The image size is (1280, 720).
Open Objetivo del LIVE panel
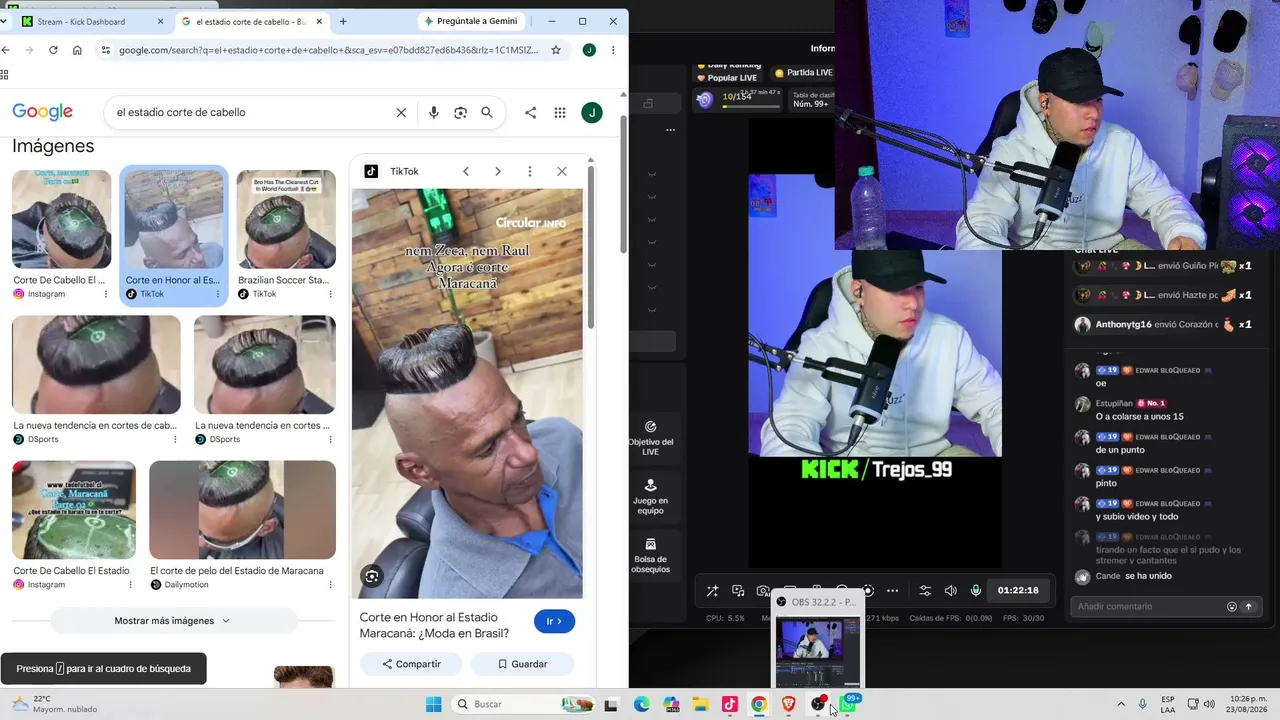tap(651, 439)
